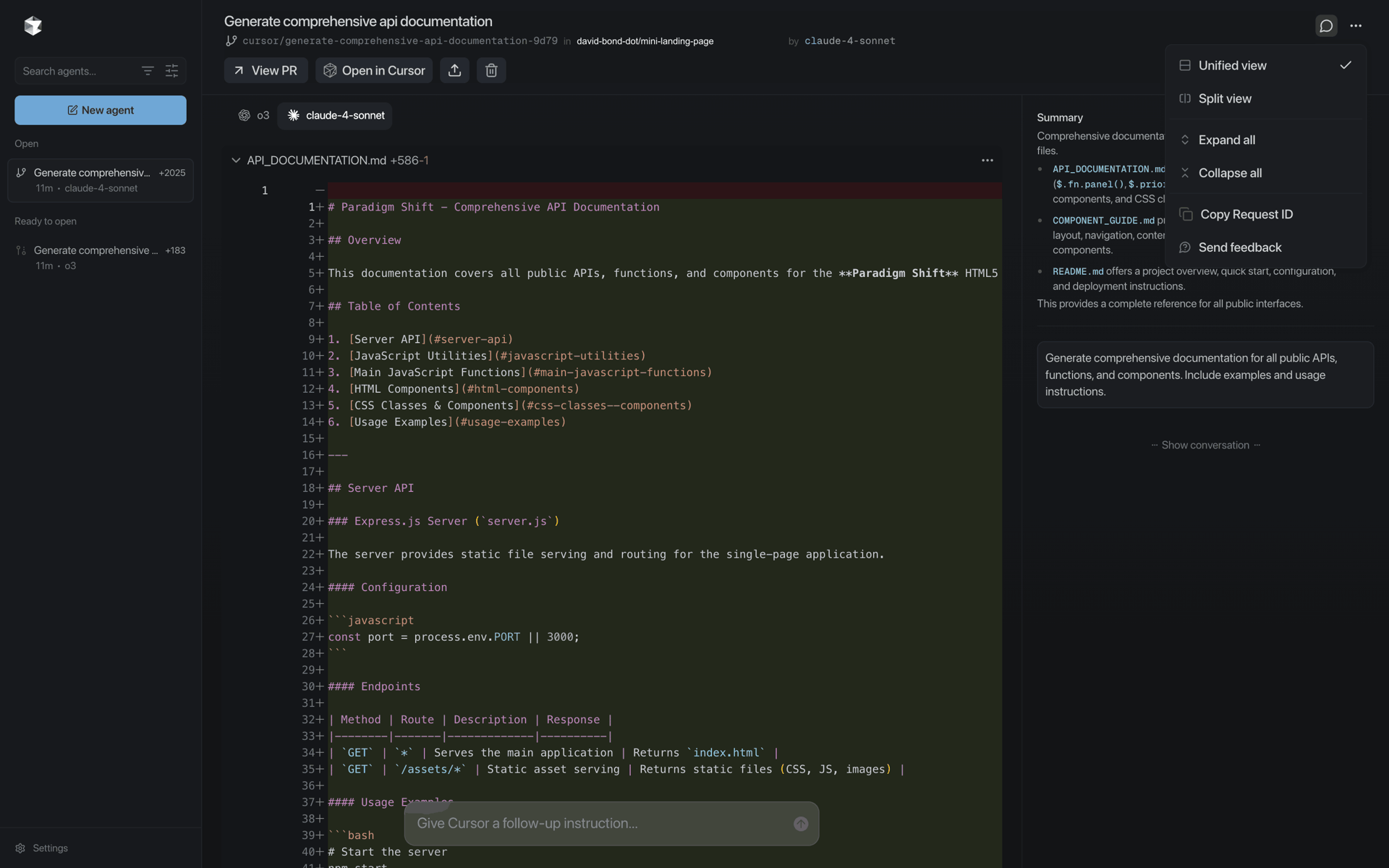Click API_DOCUMENTATION.md in the summary list
Screen dimensions: 1389x868
(x=1108, y=169)
